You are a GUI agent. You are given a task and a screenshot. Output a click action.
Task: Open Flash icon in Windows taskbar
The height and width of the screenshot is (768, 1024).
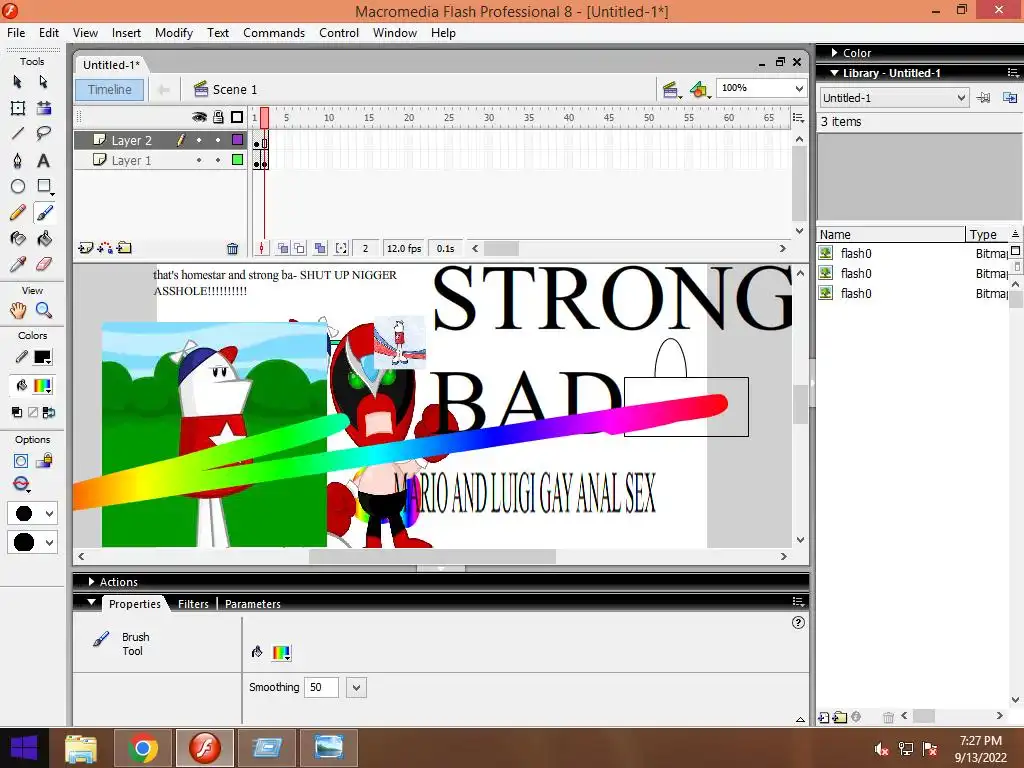pyautogui.click(x=206, y=748)
